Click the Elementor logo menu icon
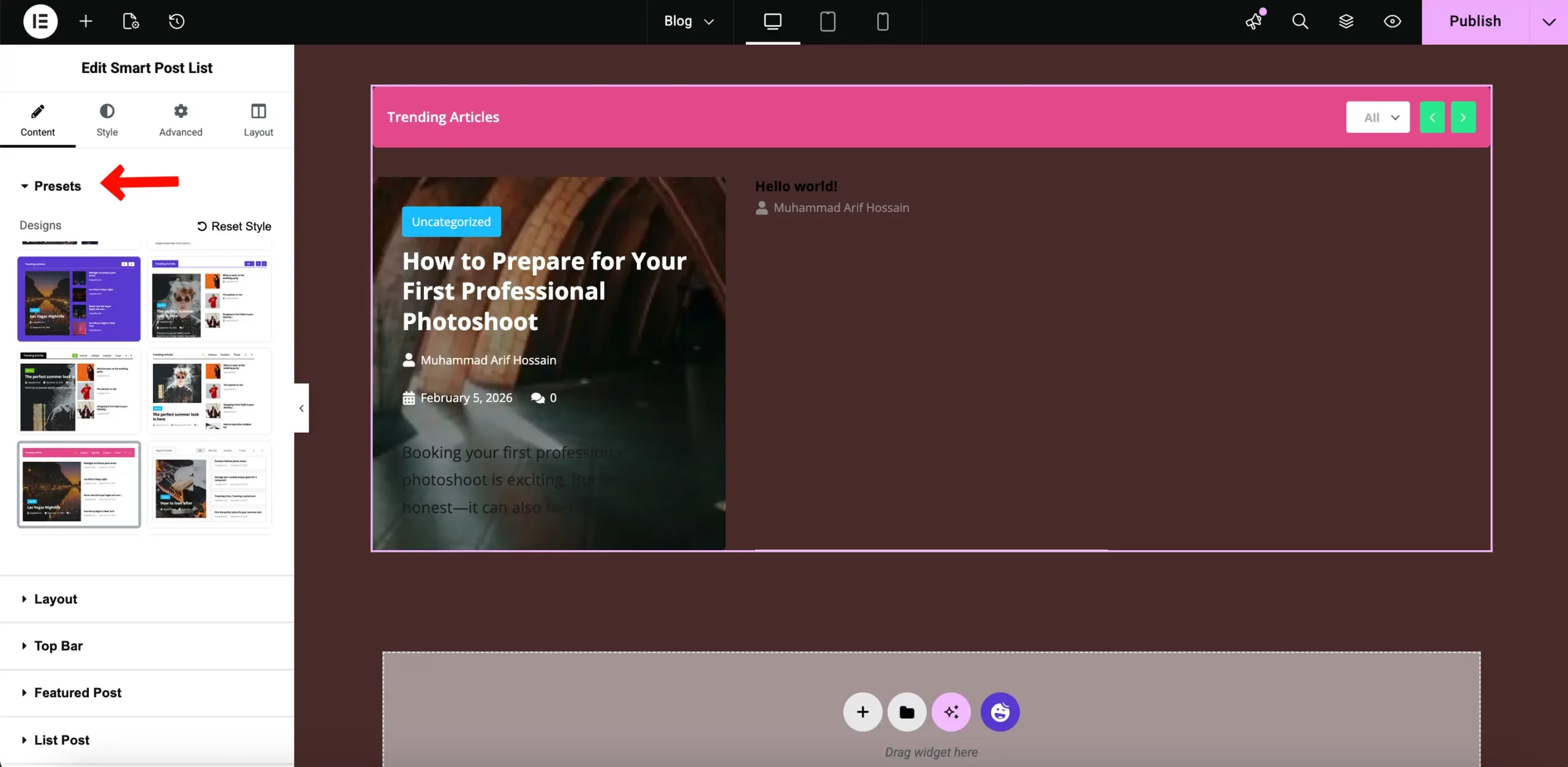Viewport: 1568px width, 767px height. click(40, 21)
